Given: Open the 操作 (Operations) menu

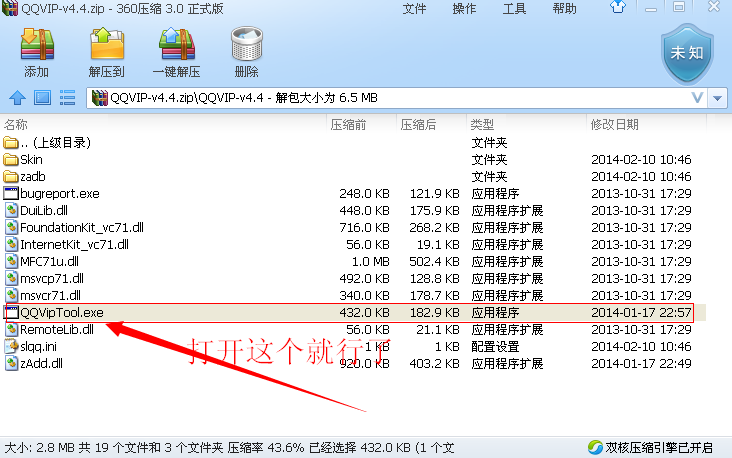Looking at the screenshot, I should click(465, 8).
